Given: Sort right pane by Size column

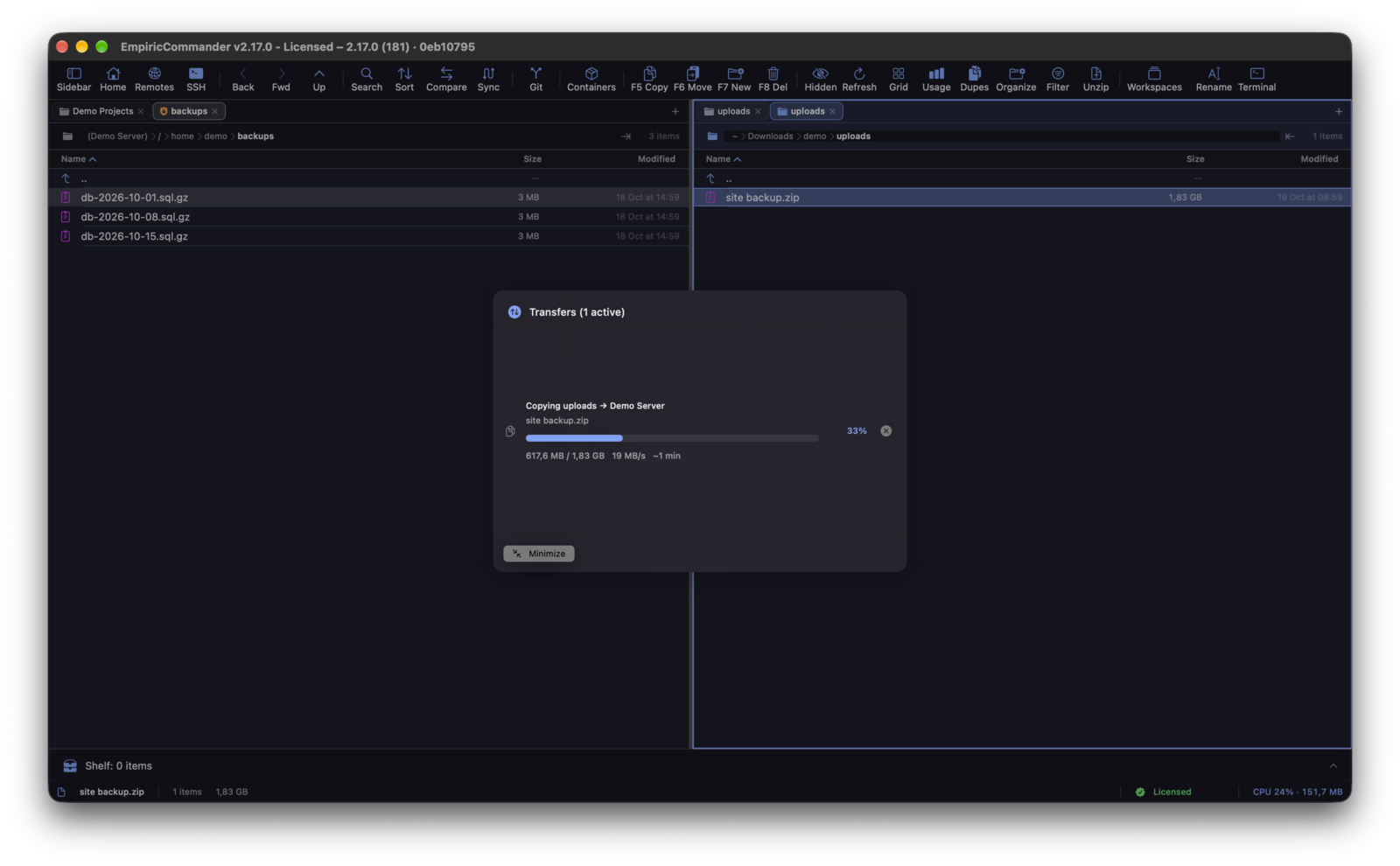Looking at the screenshot, I should pyautogui.click(x=1195, y=159).
